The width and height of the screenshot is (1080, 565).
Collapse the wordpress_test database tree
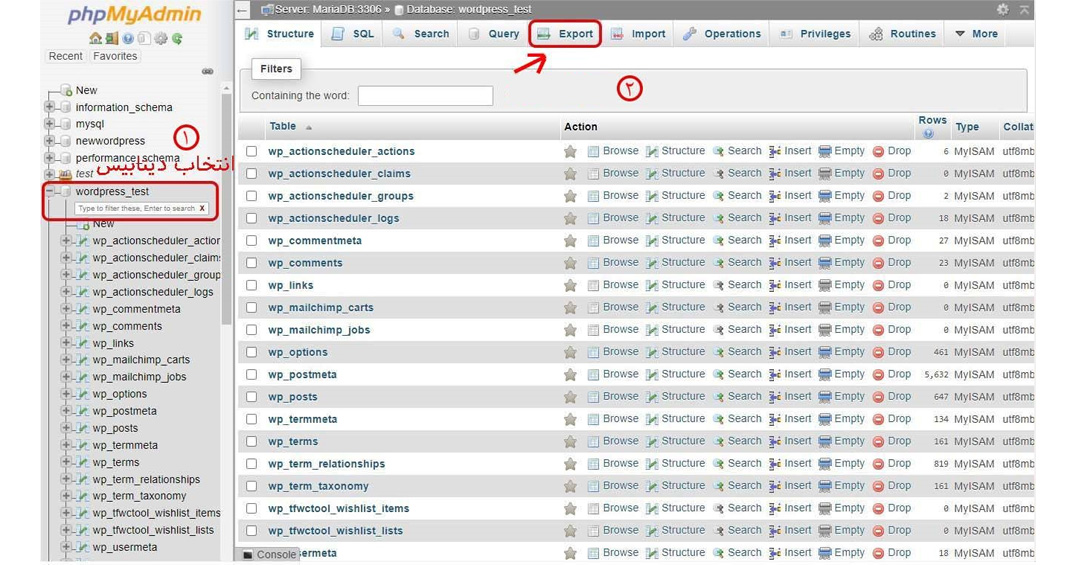pyautogui.click(x=50, y=192)
